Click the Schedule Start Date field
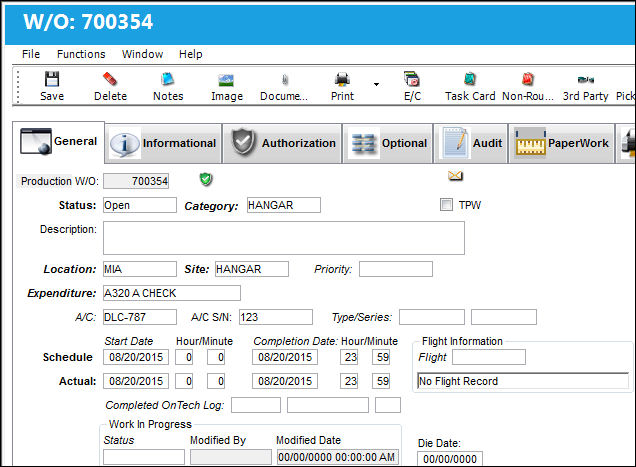The height and width of the screenshot is (467, 636). [x=136, y=357]
